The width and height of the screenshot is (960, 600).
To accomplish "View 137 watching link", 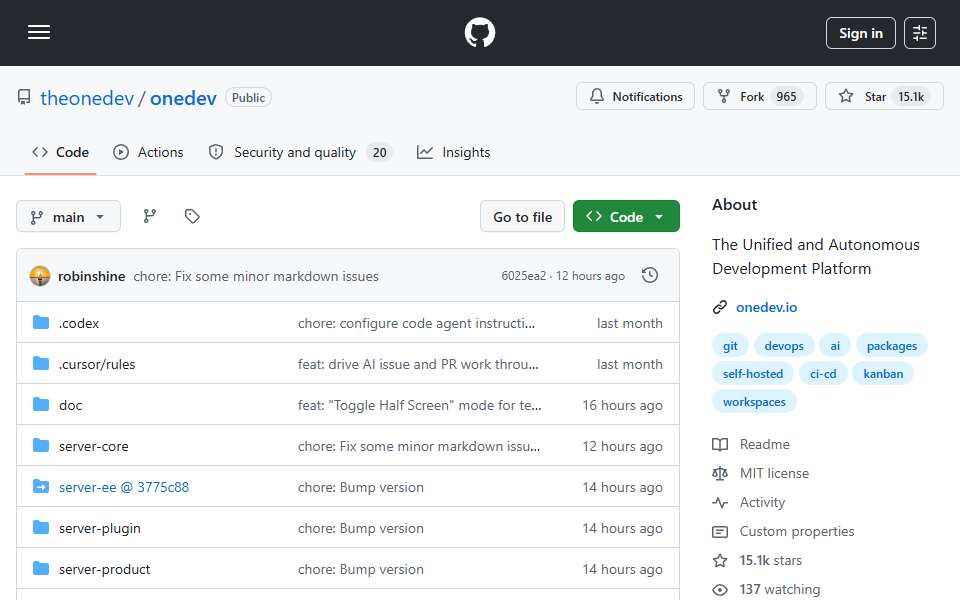I will coord(779,590).
